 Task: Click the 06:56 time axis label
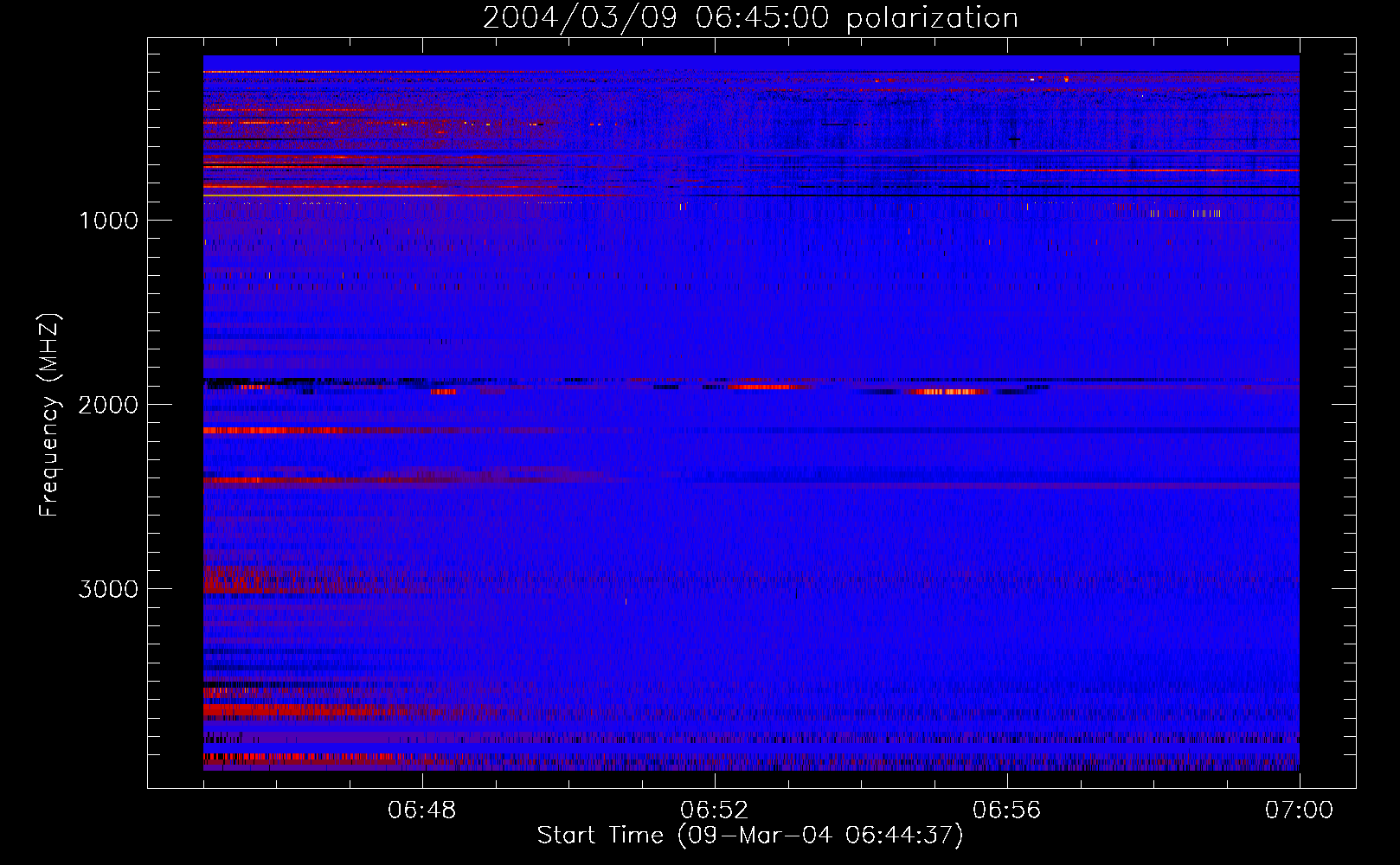(x=1007, y=811)
